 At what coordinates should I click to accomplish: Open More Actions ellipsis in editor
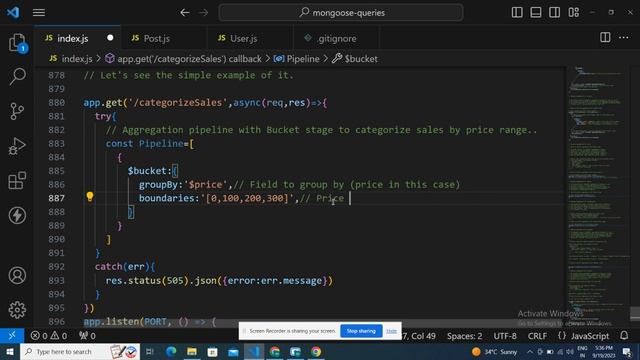(x=624, y=38)
